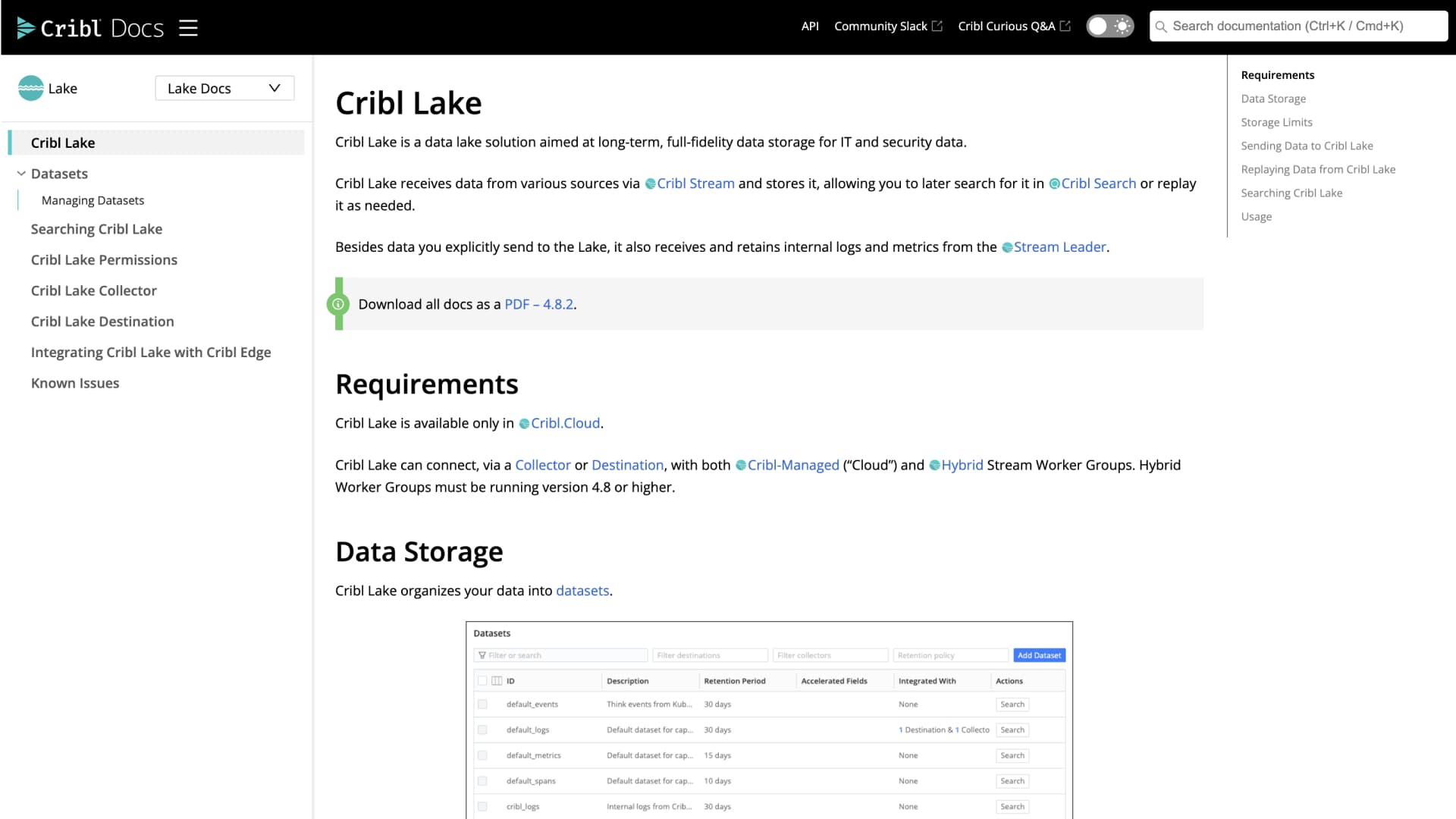Jump to Searching Cribl Lake in contents

(1291, 193)
